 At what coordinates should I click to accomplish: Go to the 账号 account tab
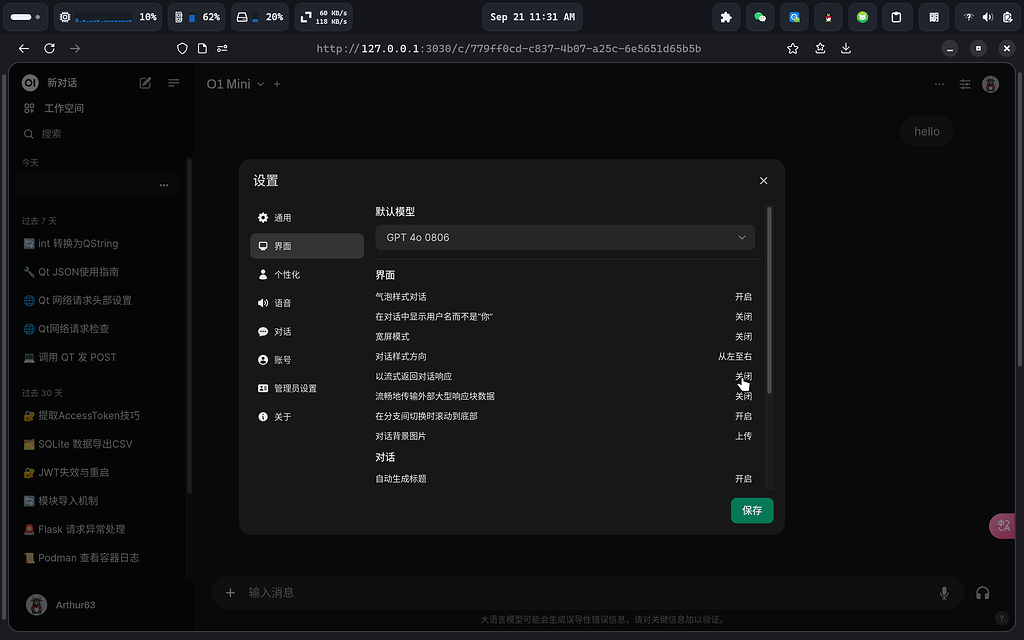pos(307,360)
